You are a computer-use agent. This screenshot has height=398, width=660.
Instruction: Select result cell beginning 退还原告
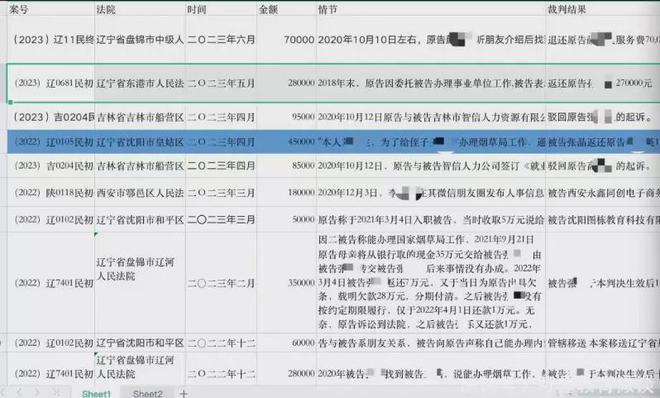603,40
